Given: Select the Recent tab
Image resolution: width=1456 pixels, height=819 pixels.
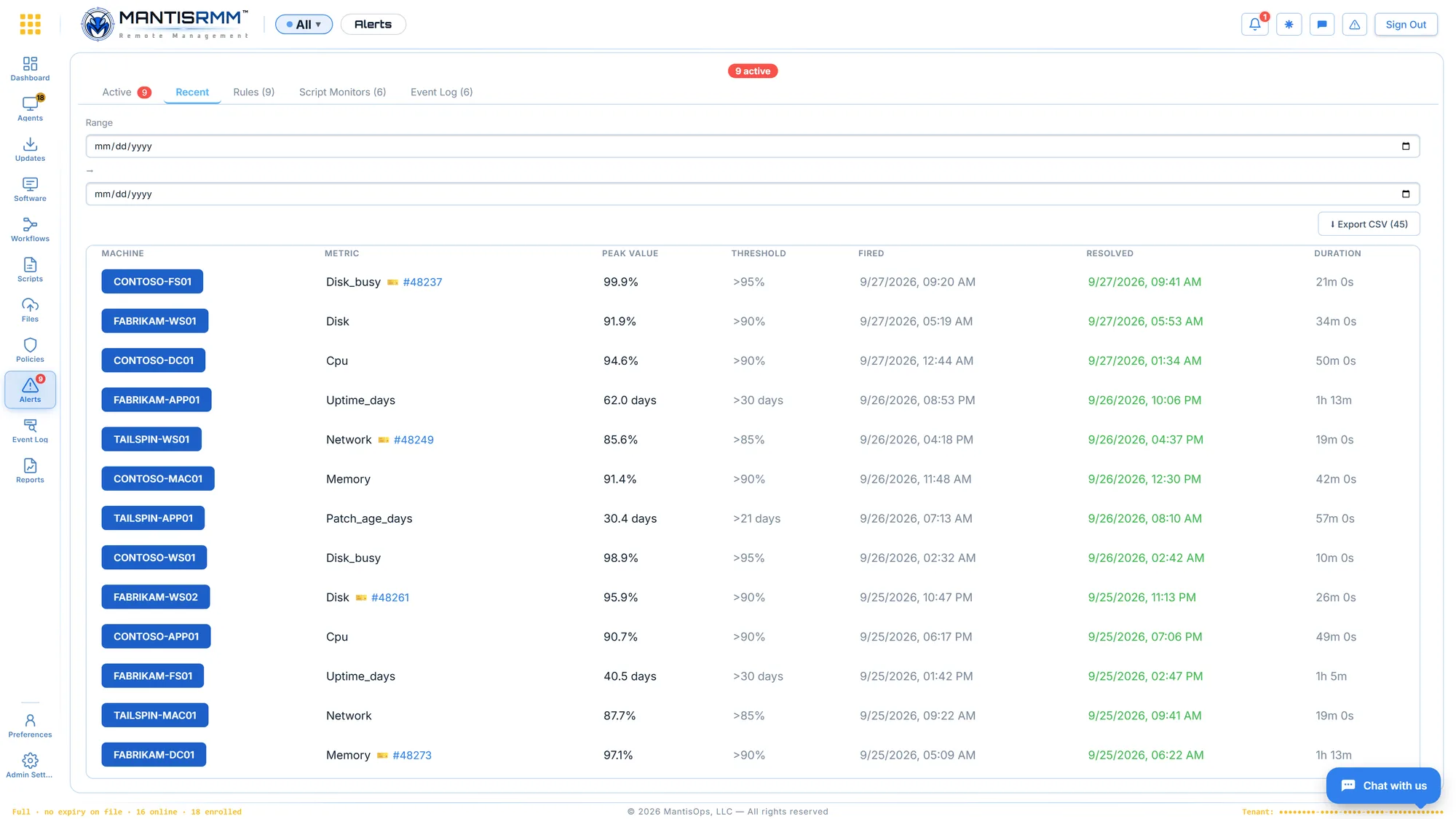Looking at the screenshot, I should (192, 92).
